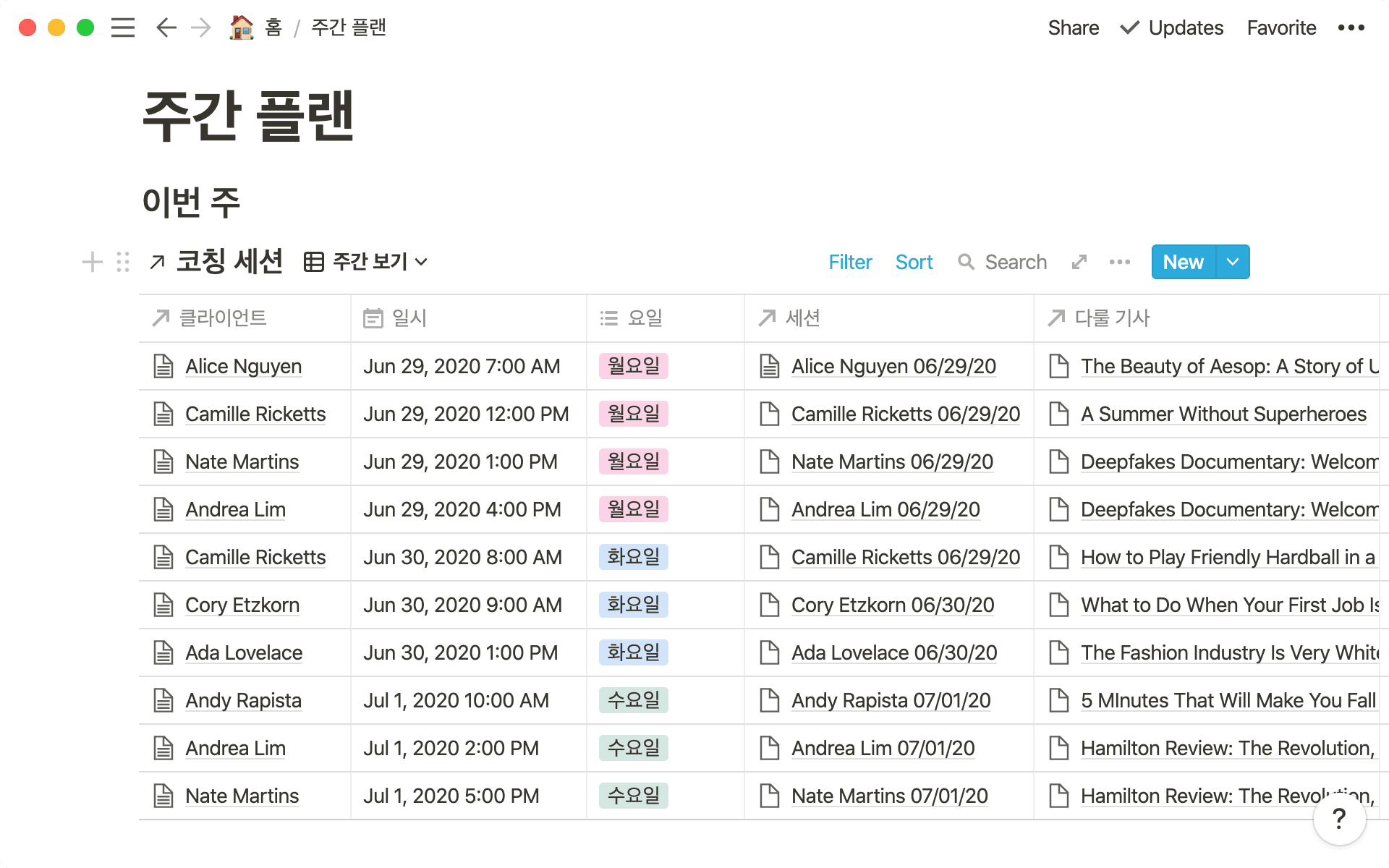Viewport: 1389px width, 868px height.
Task: Open the dropdown arrow beside New
Action: pyautogui.click(x=1233, y=262)
